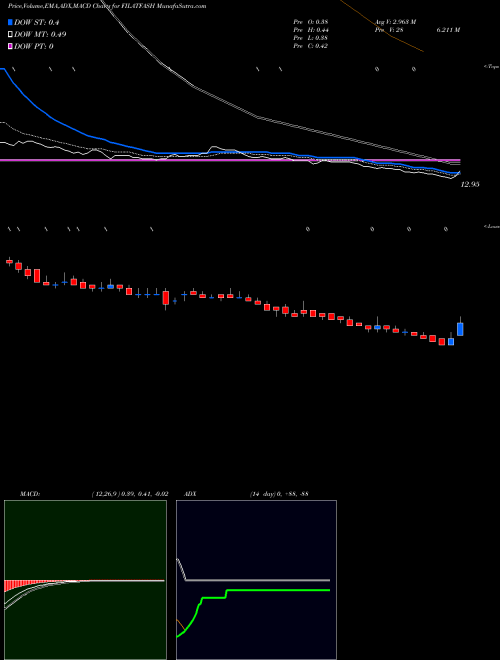Open the dark blue ADX indicator panel
The image size is (500, 660).
[256, 580]
